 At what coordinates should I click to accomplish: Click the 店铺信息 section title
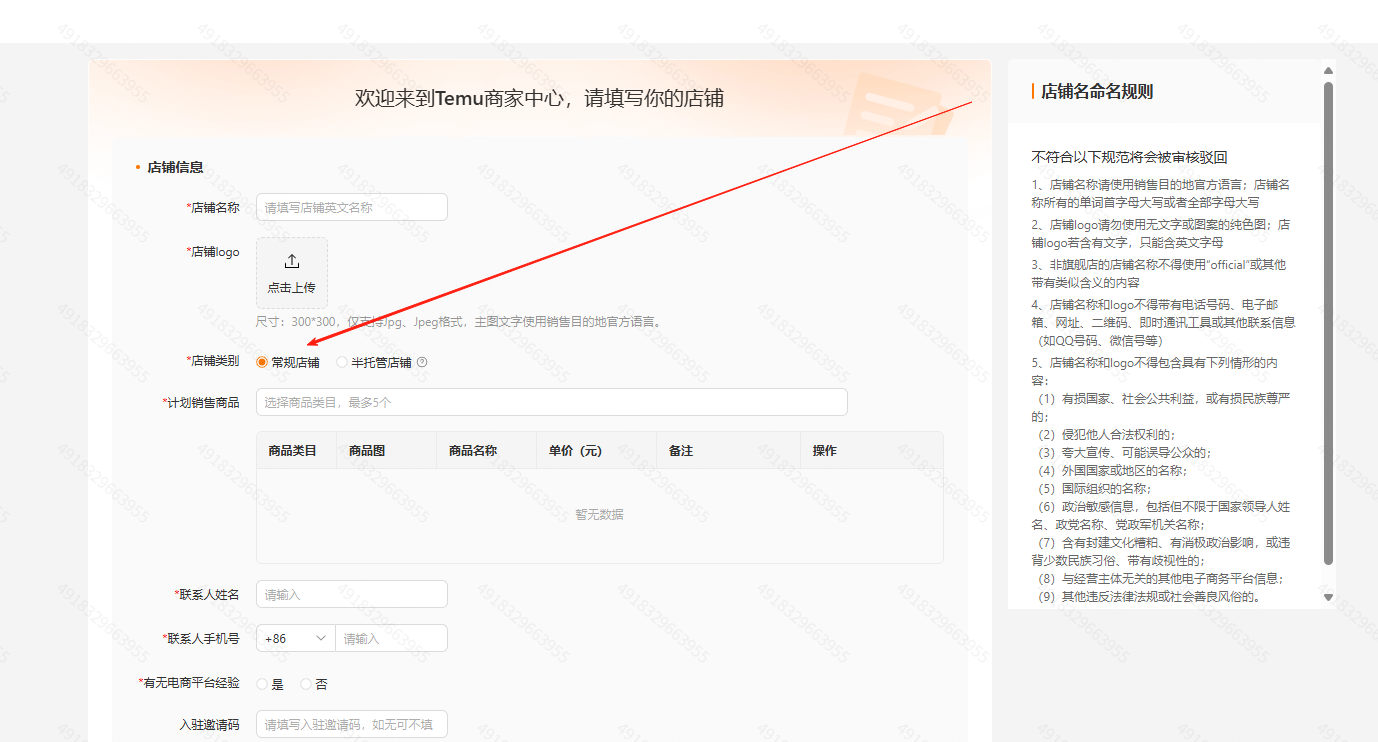pos(175,167)
